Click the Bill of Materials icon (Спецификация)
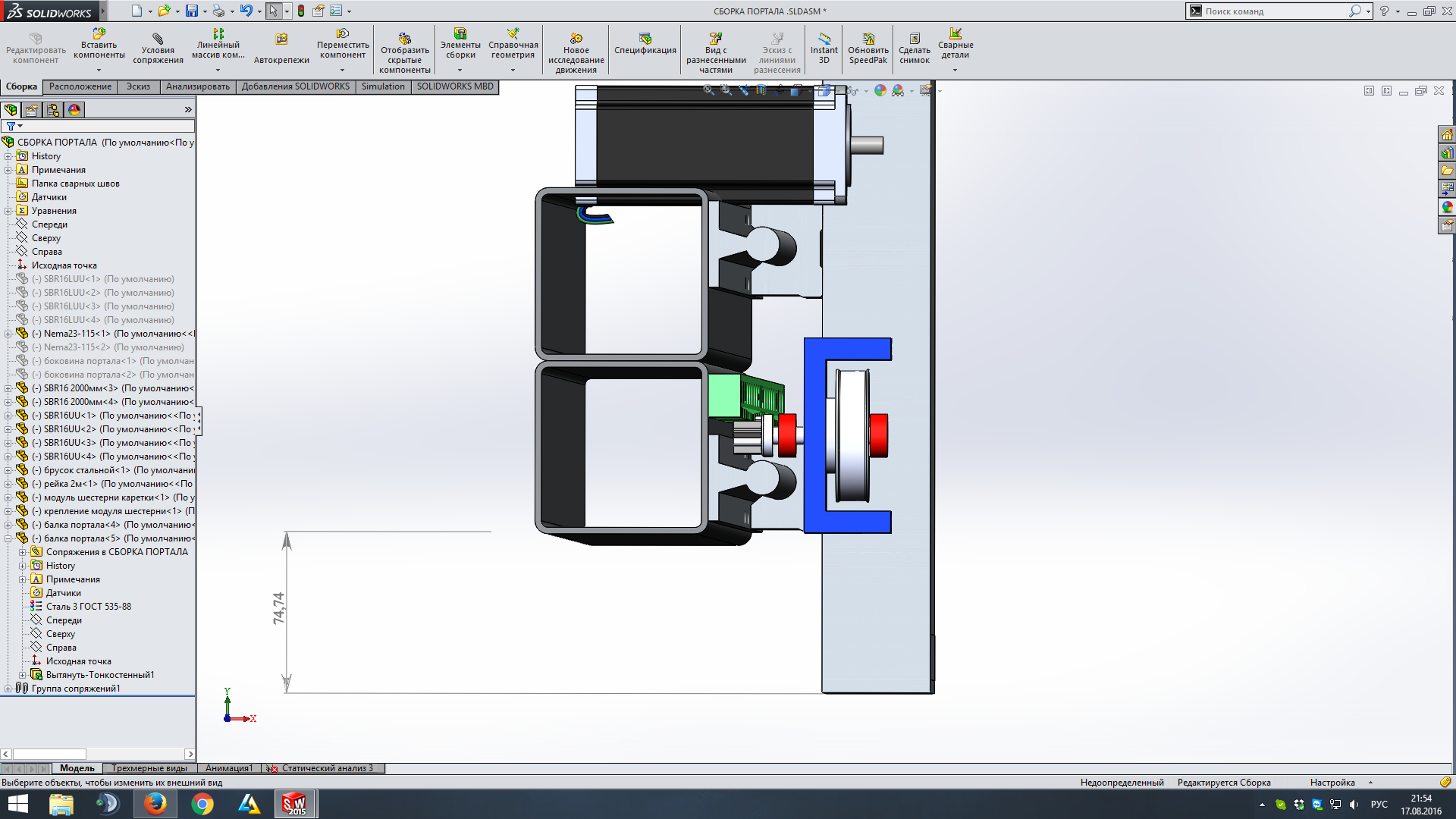 click(645, 38)
